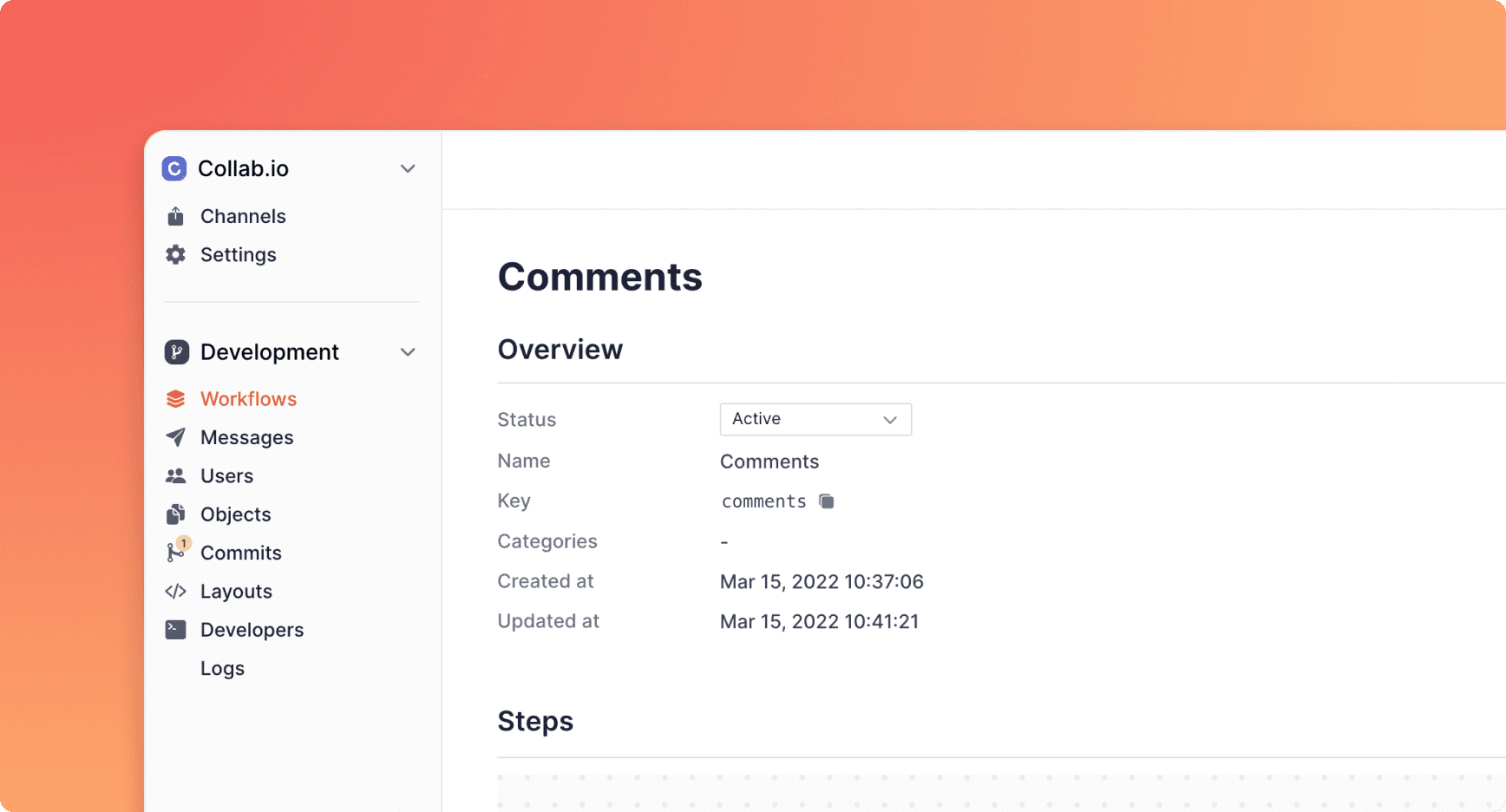Click the Layouts code brackets icon

pyautogui.click(x=175, y=592)
